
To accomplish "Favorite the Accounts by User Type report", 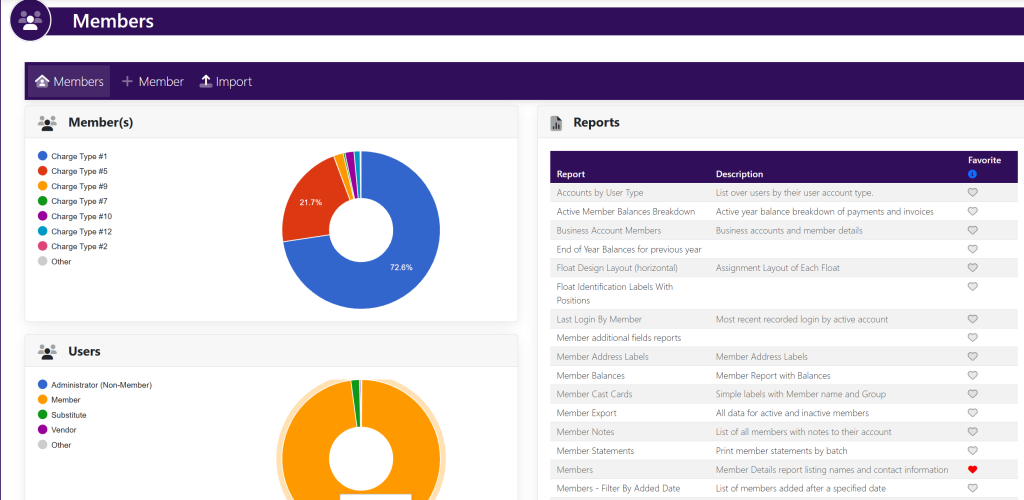I will [972, 192].
